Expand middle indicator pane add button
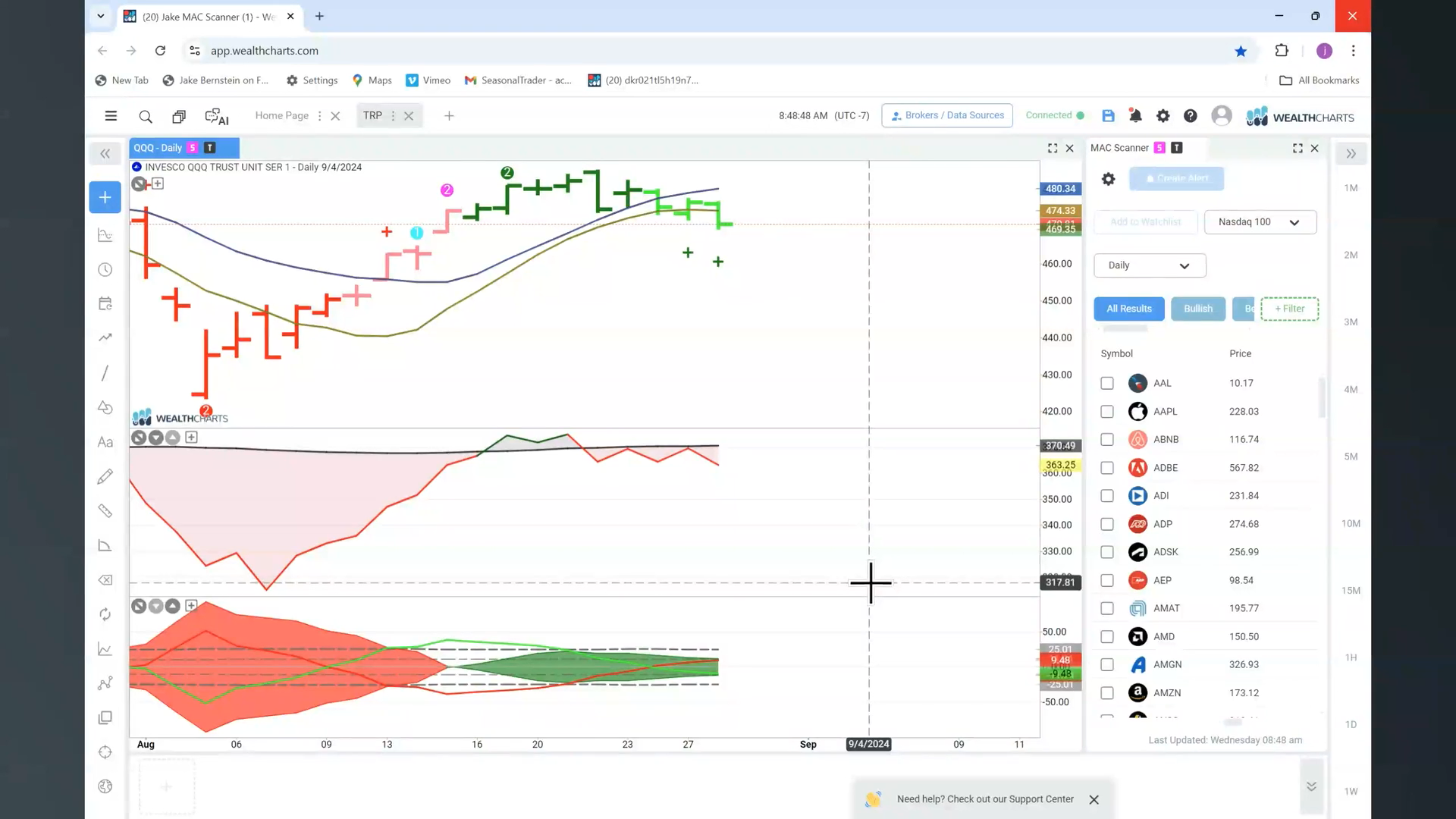 [191, 438]
